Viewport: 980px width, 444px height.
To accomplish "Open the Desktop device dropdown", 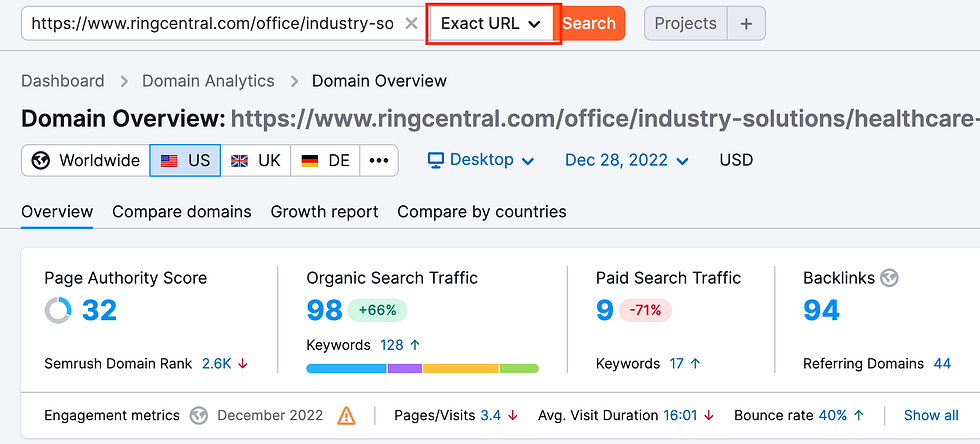I will click(481, 160).
